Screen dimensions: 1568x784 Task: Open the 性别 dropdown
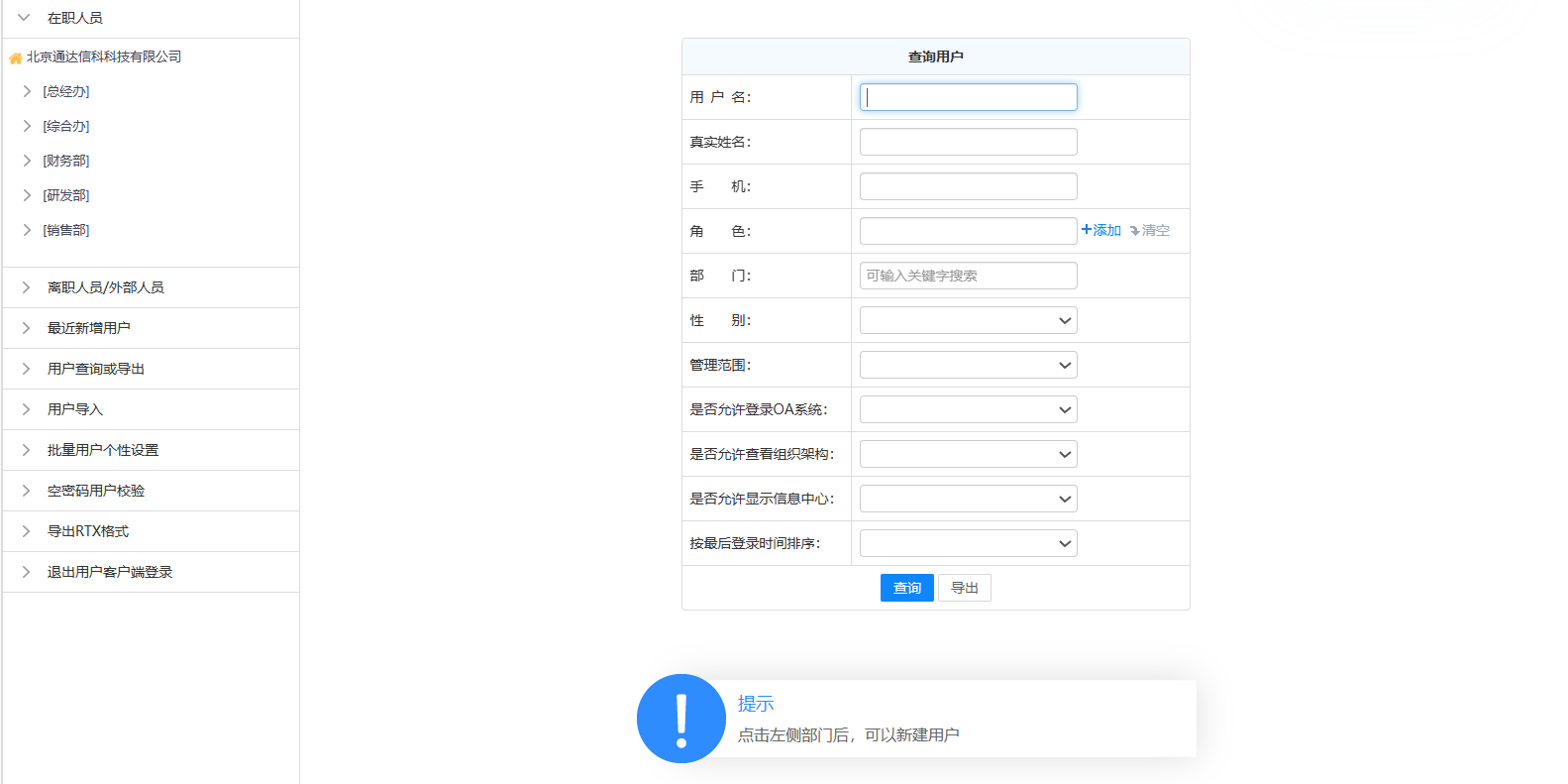point(968,320)
